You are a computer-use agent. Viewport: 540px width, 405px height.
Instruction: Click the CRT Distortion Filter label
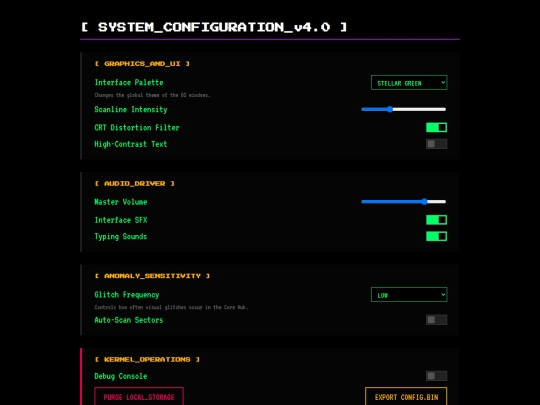tap(137, 128)
